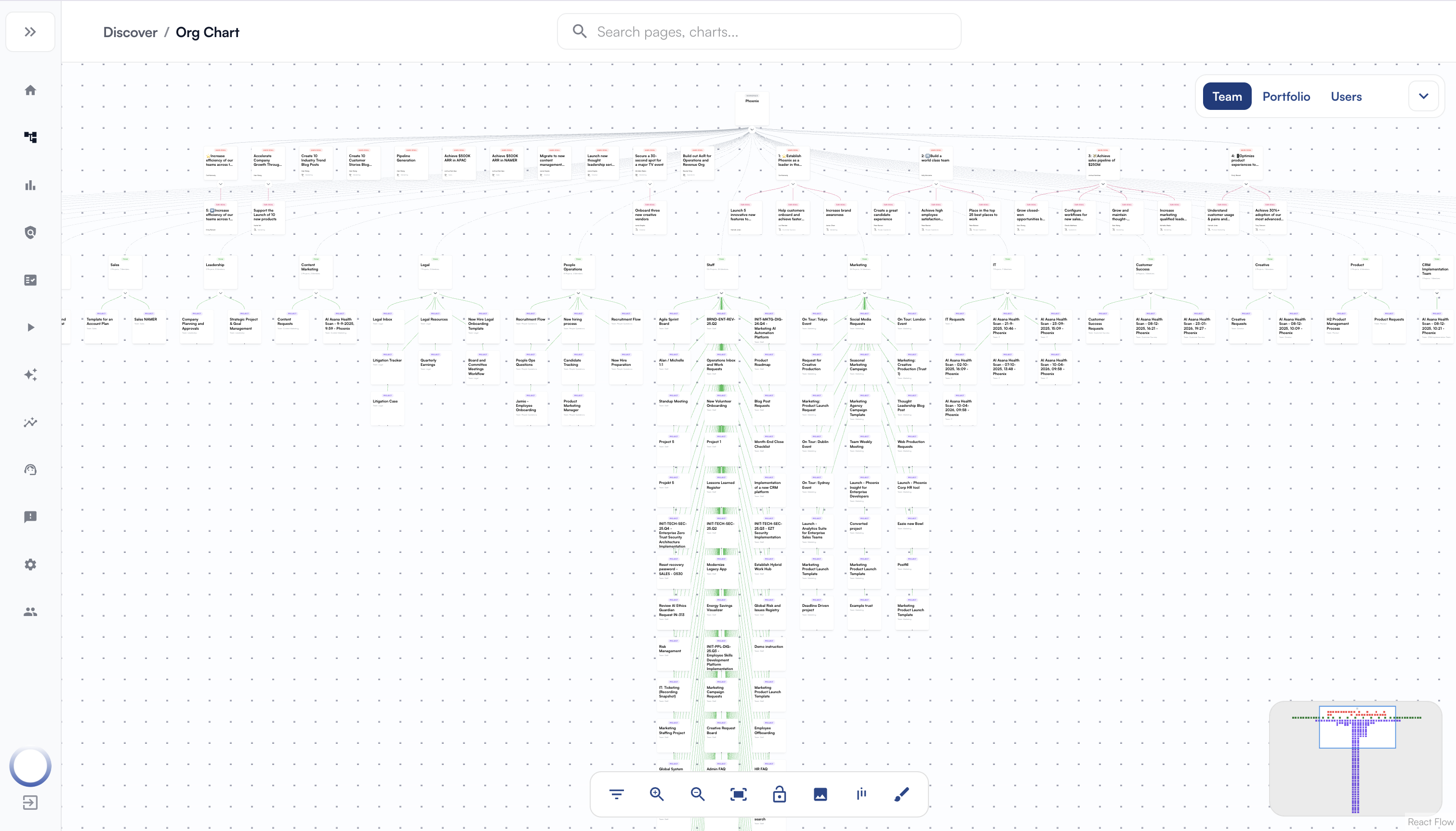
Task: Switch to the Team tab
Action: (x=1227, y=96)
